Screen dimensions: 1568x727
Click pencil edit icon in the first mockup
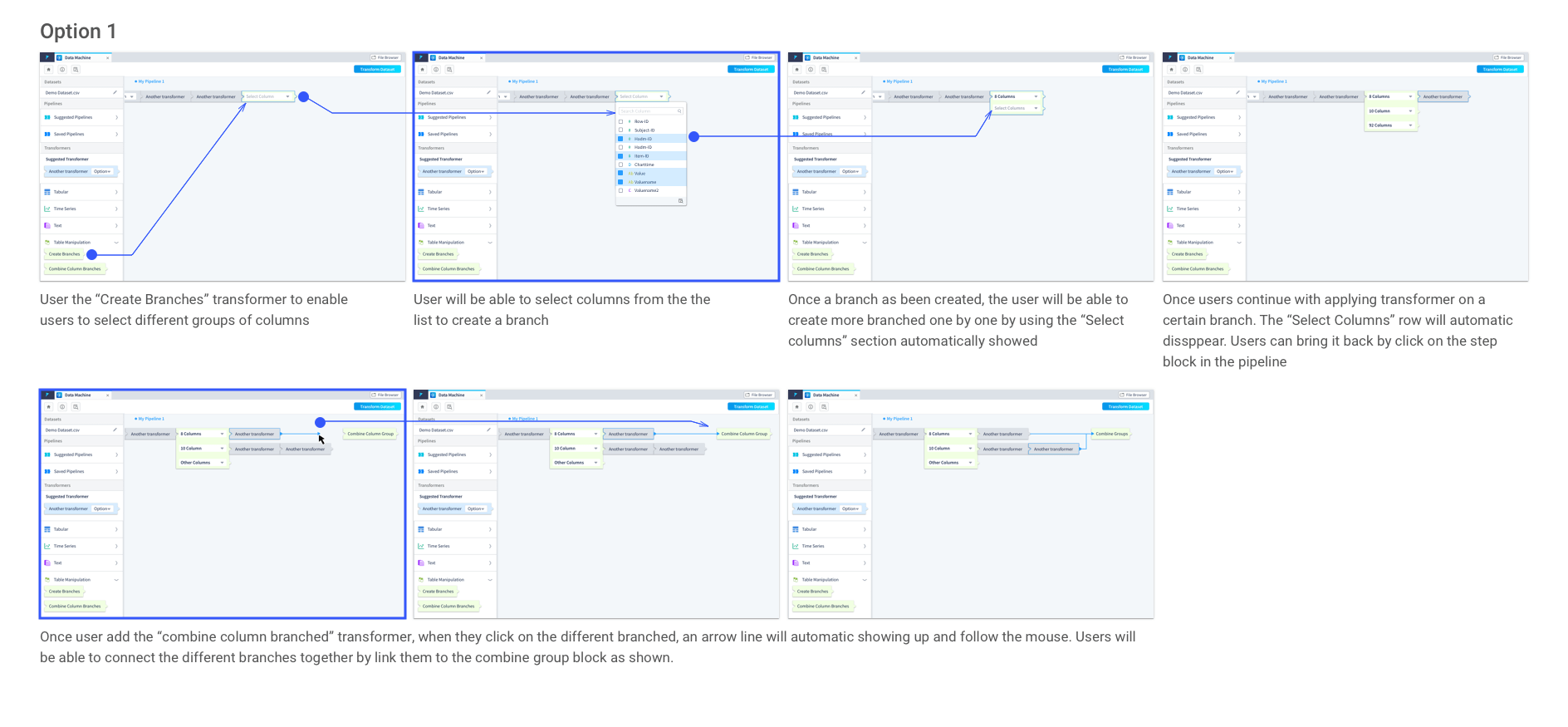[115, 92]
